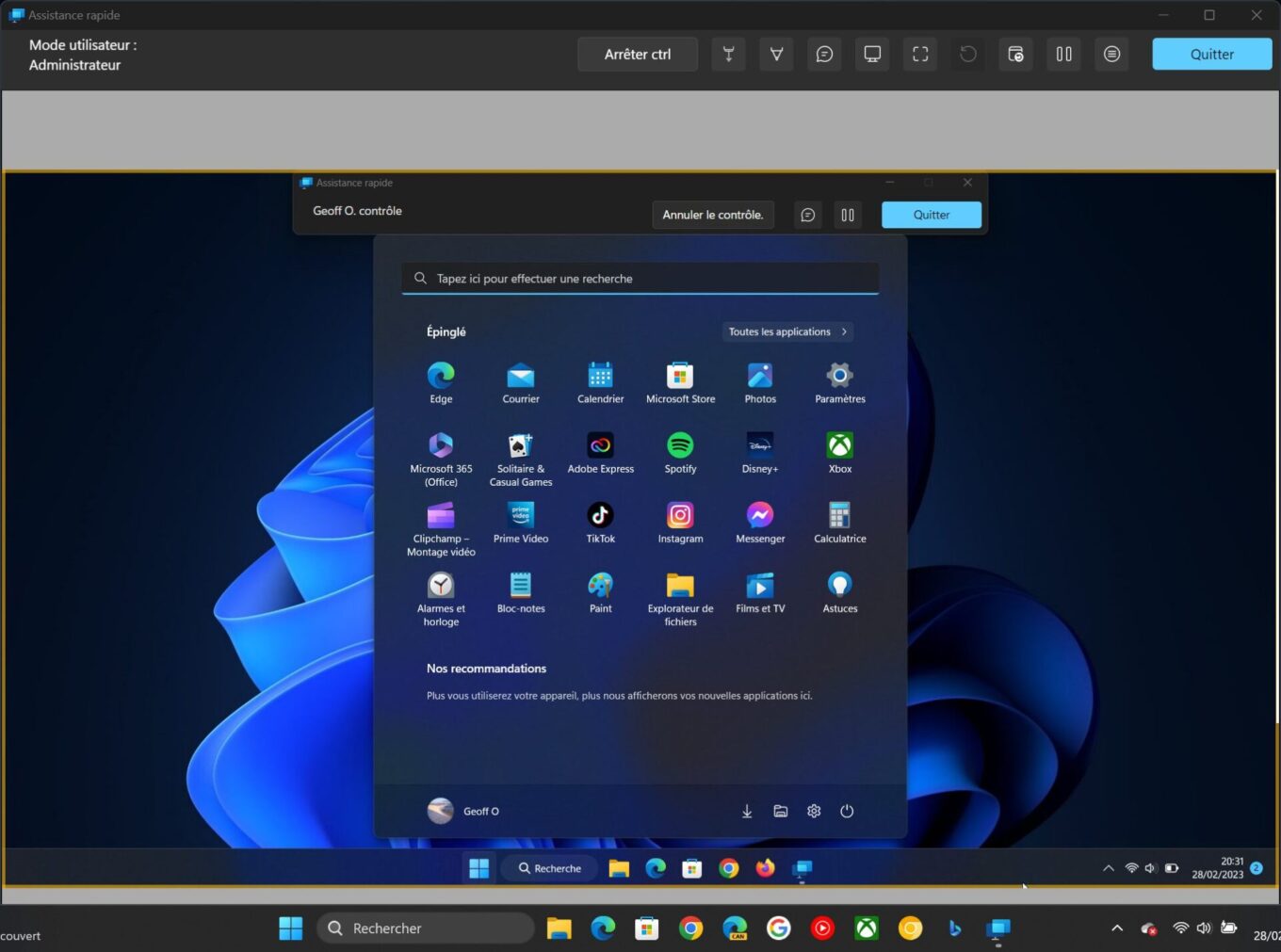Viewport: 1281px width, 952px height.
Task: Open the Astuces app
Action: 840,592
